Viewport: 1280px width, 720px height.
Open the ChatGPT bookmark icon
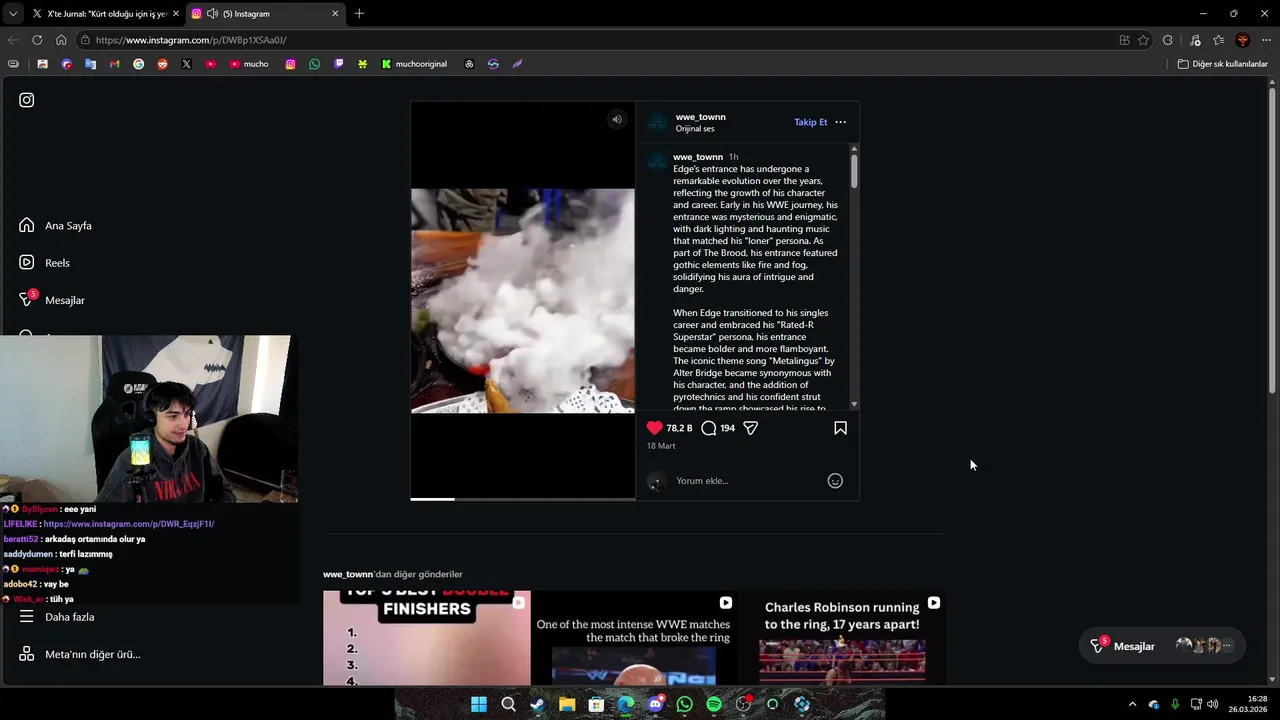pyautogui.click(x=469, y=64)
